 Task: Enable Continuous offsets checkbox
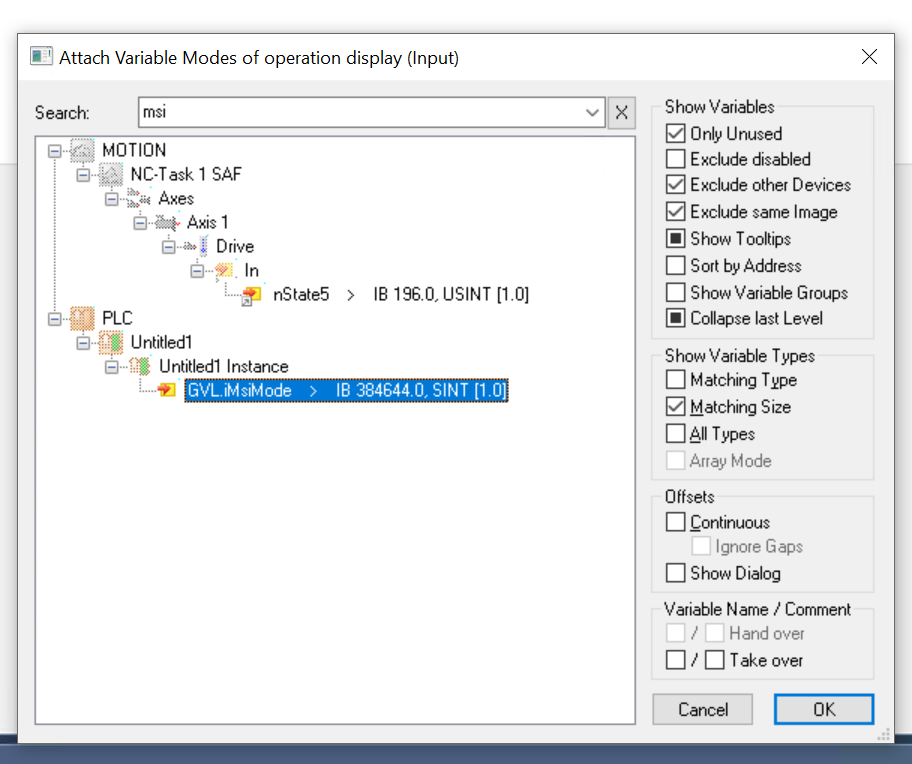click(675, 522)
